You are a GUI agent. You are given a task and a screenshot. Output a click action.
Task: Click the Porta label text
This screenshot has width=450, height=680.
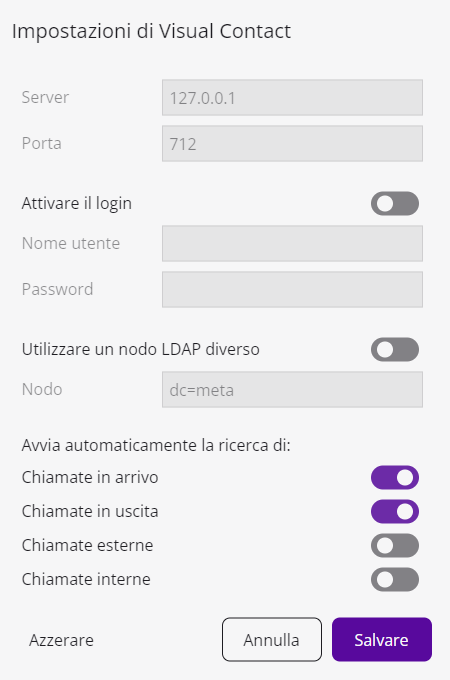click(x=42, y=143)
